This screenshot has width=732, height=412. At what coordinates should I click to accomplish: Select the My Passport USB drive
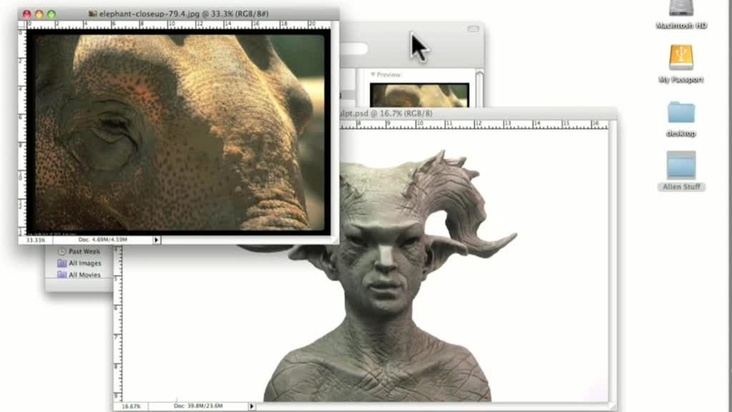[682, 58]
